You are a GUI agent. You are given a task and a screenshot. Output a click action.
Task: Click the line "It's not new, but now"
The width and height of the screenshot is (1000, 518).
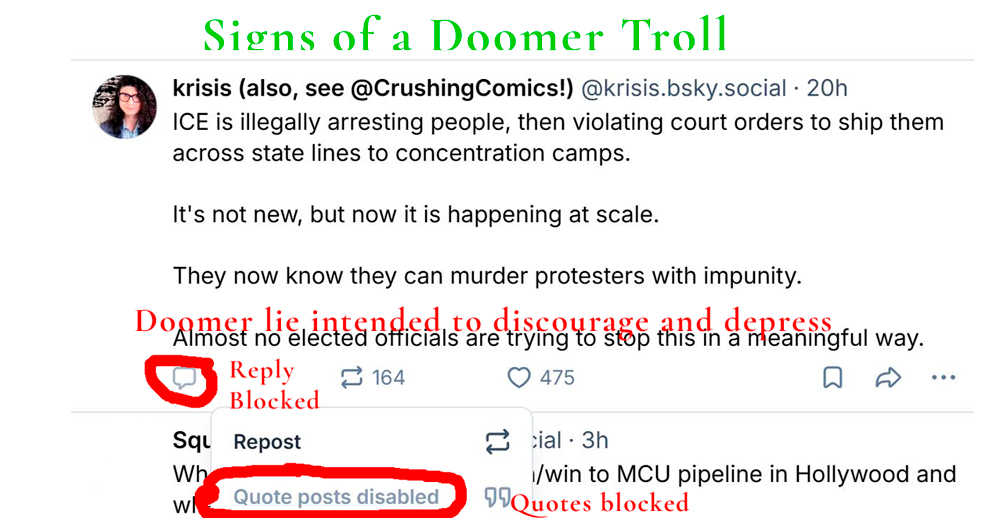(416, 215)
